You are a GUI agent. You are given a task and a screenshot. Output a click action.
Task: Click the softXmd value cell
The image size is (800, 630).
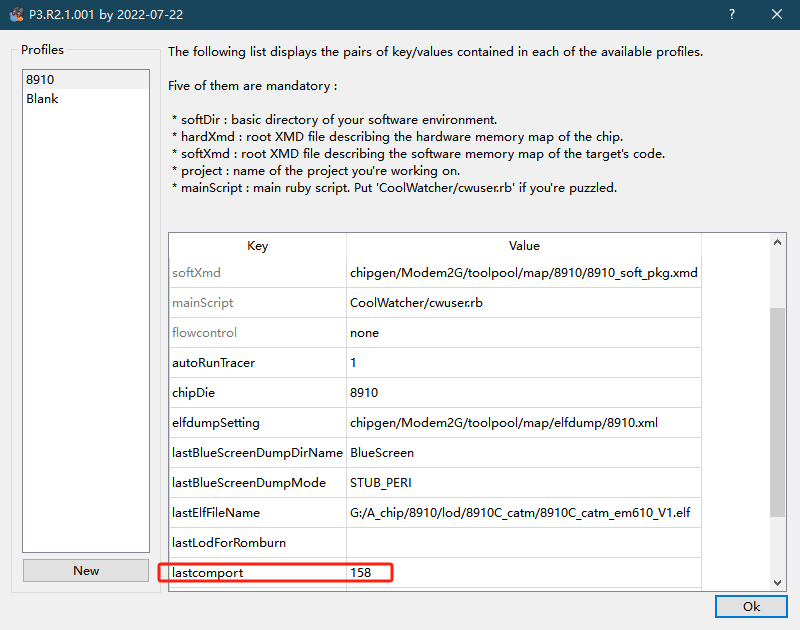click(x=523, y=272)
